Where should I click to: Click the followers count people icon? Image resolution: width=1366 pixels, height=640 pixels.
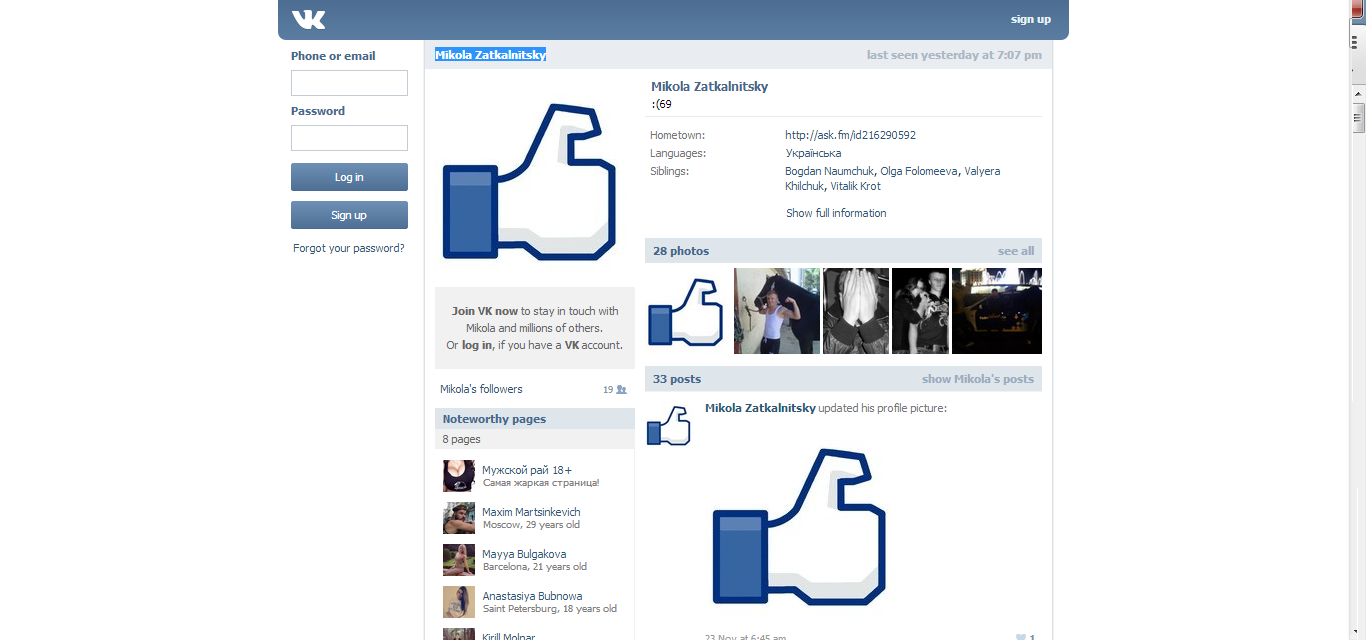[x=622, y=390]
